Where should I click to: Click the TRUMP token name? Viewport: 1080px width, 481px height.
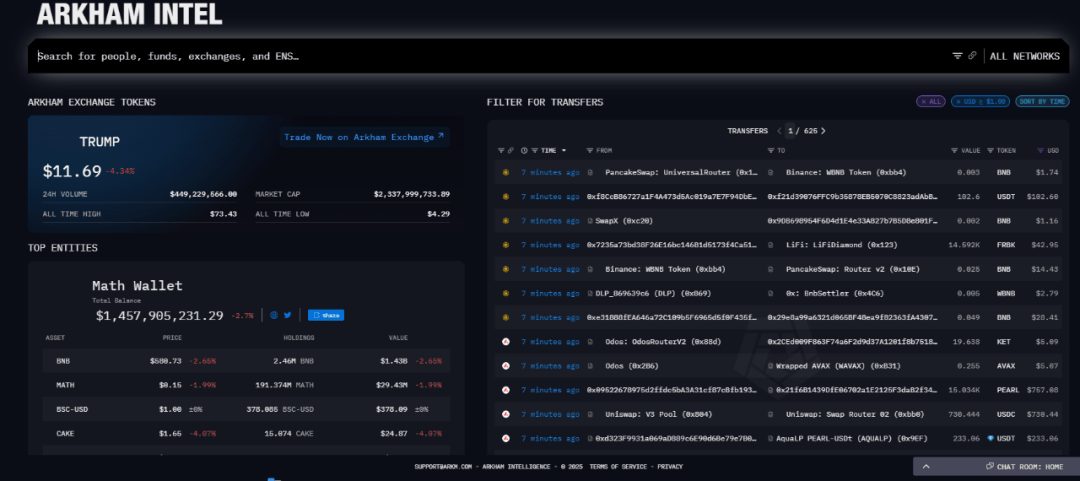coord(99,142)
